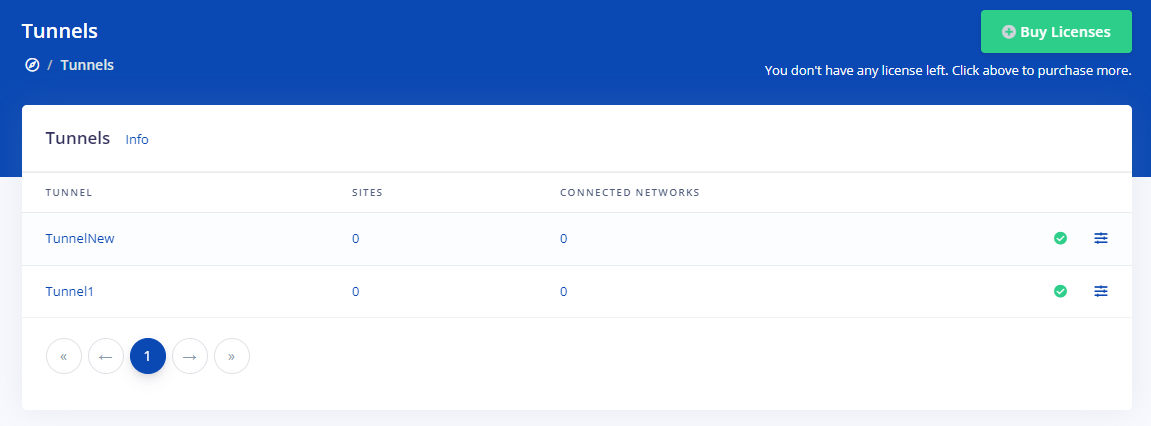Sort by the Tunnel column header
Viewport: 1151px width, 426px height.
tap(69, 193)
